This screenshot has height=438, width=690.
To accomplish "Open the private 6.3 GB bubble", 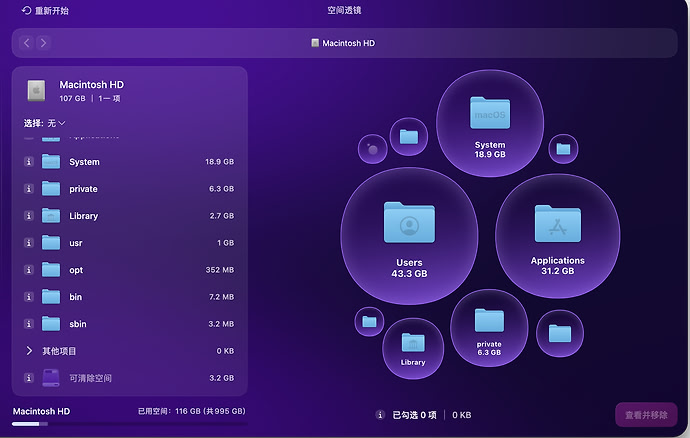I will (x=489, y=328).
